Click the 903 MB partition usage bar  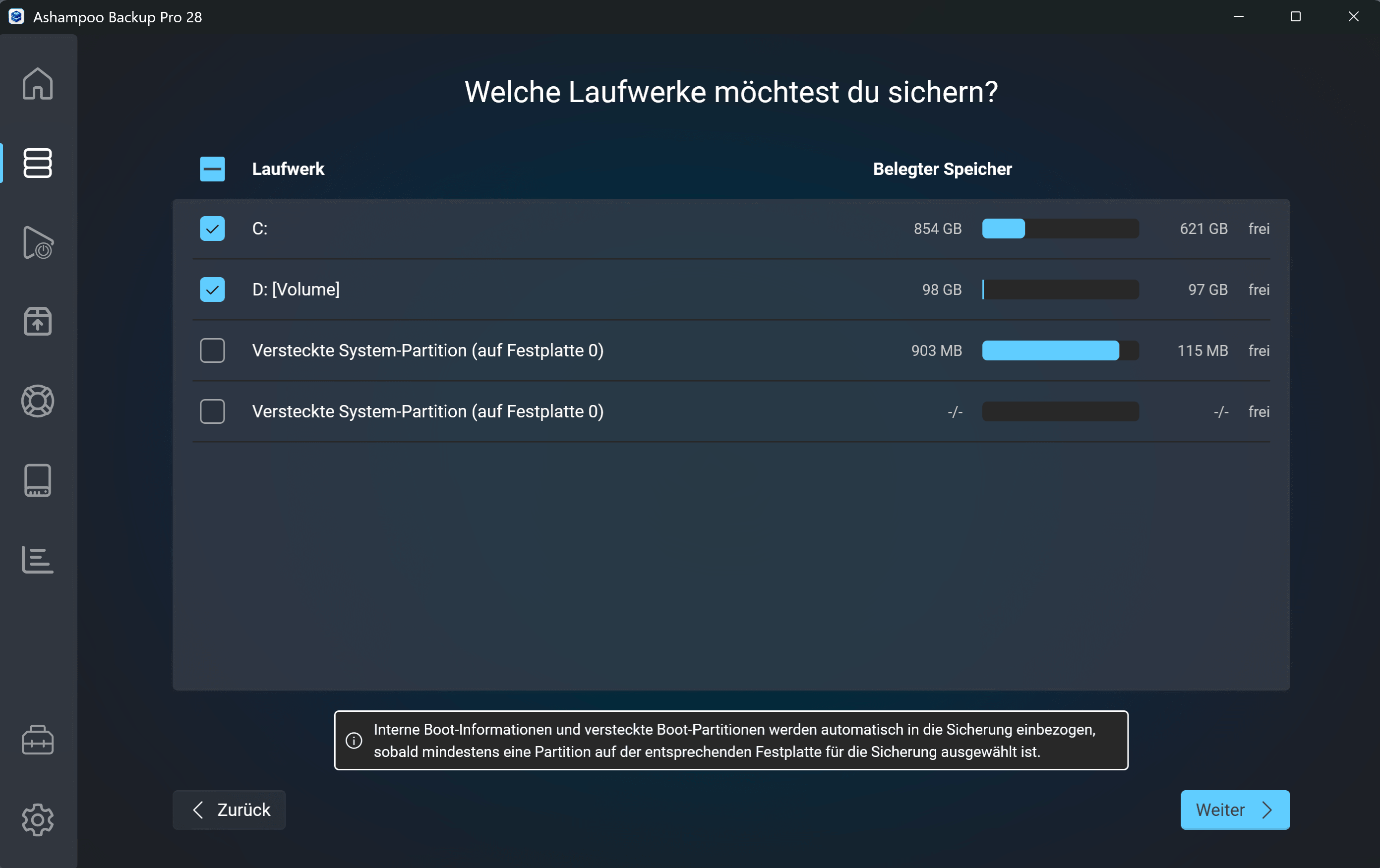click(1060, 350)
